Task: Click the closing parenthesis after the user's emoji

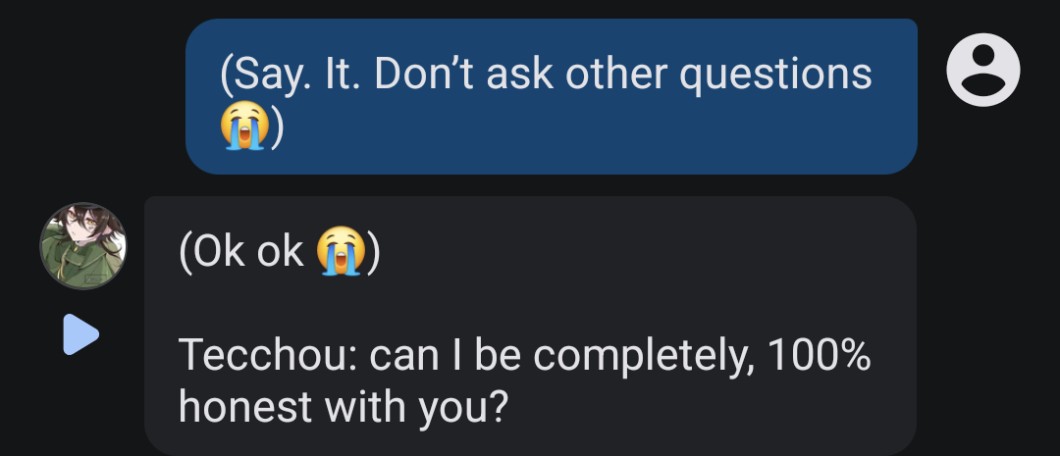Action: point(277,128)
